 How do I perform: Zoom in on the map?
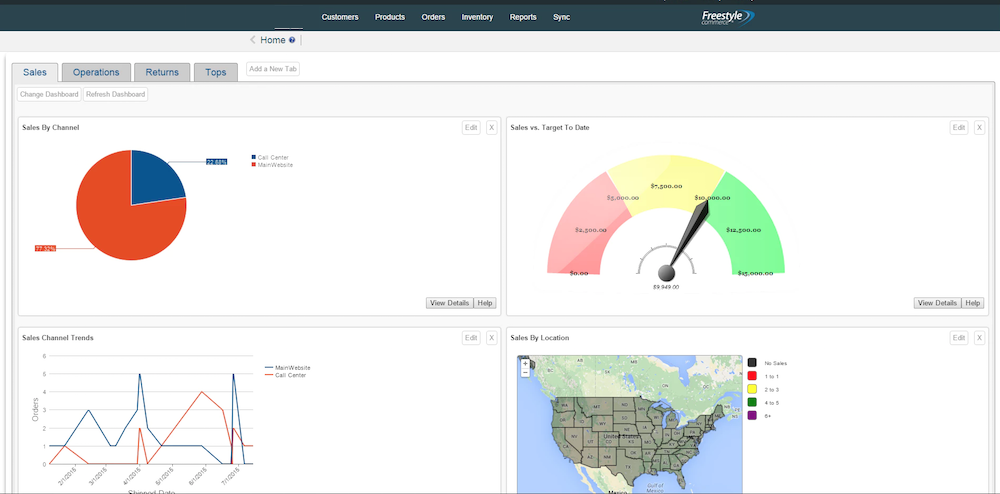pos(525,364)
